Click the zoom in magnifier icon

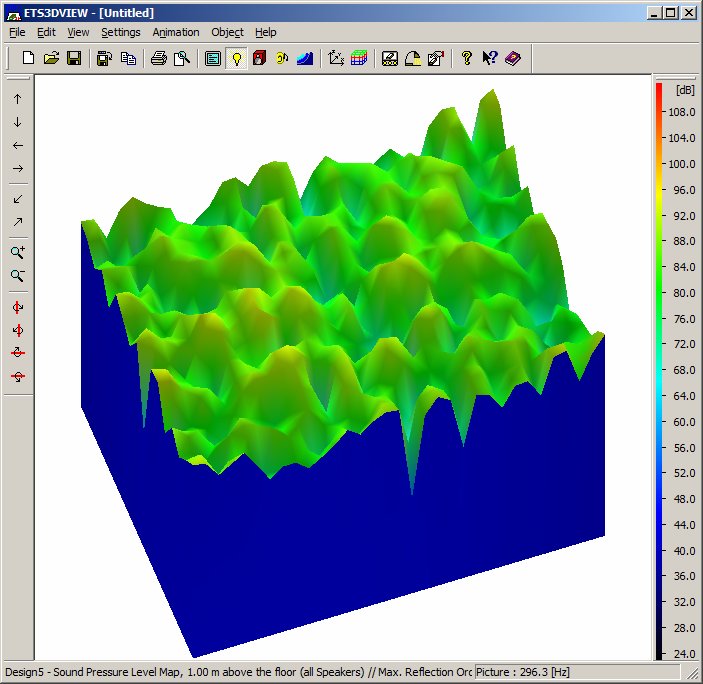click(18, 252)
